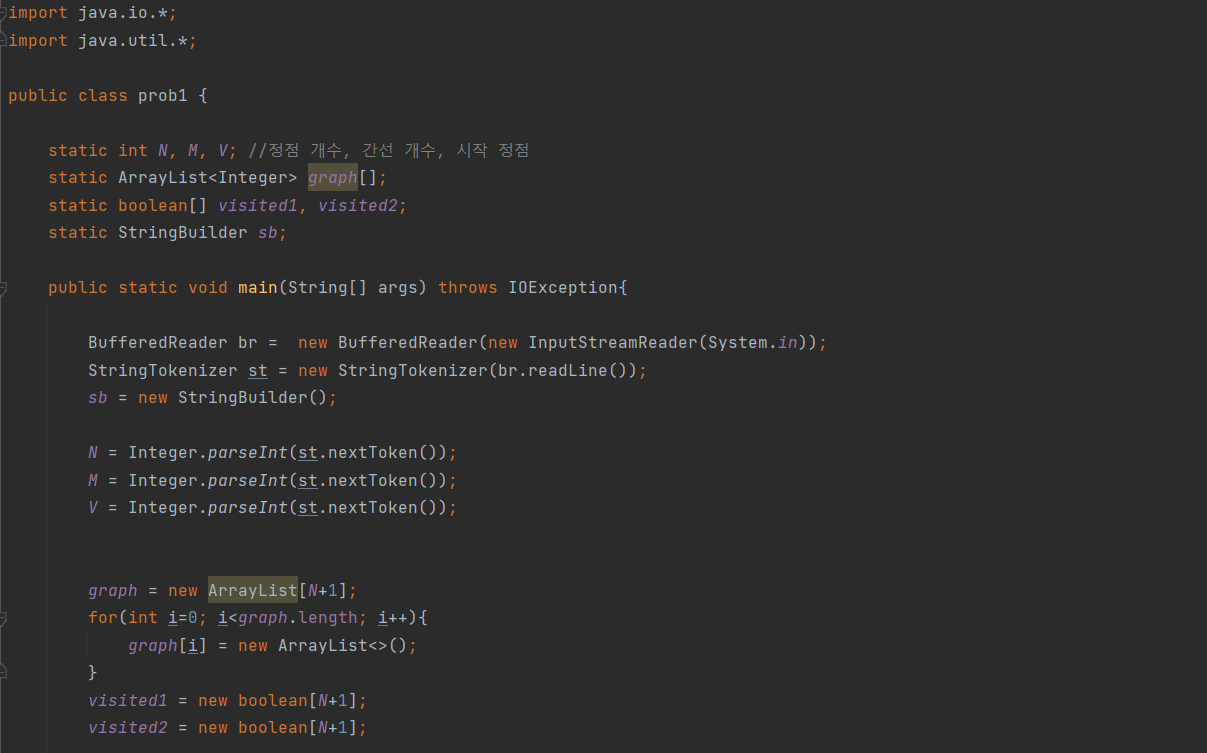This screenshot has width=1207, height=753.
Task: Click 'N' at start of 'N = Integer.parseInt' line
Action: (93, 453)
